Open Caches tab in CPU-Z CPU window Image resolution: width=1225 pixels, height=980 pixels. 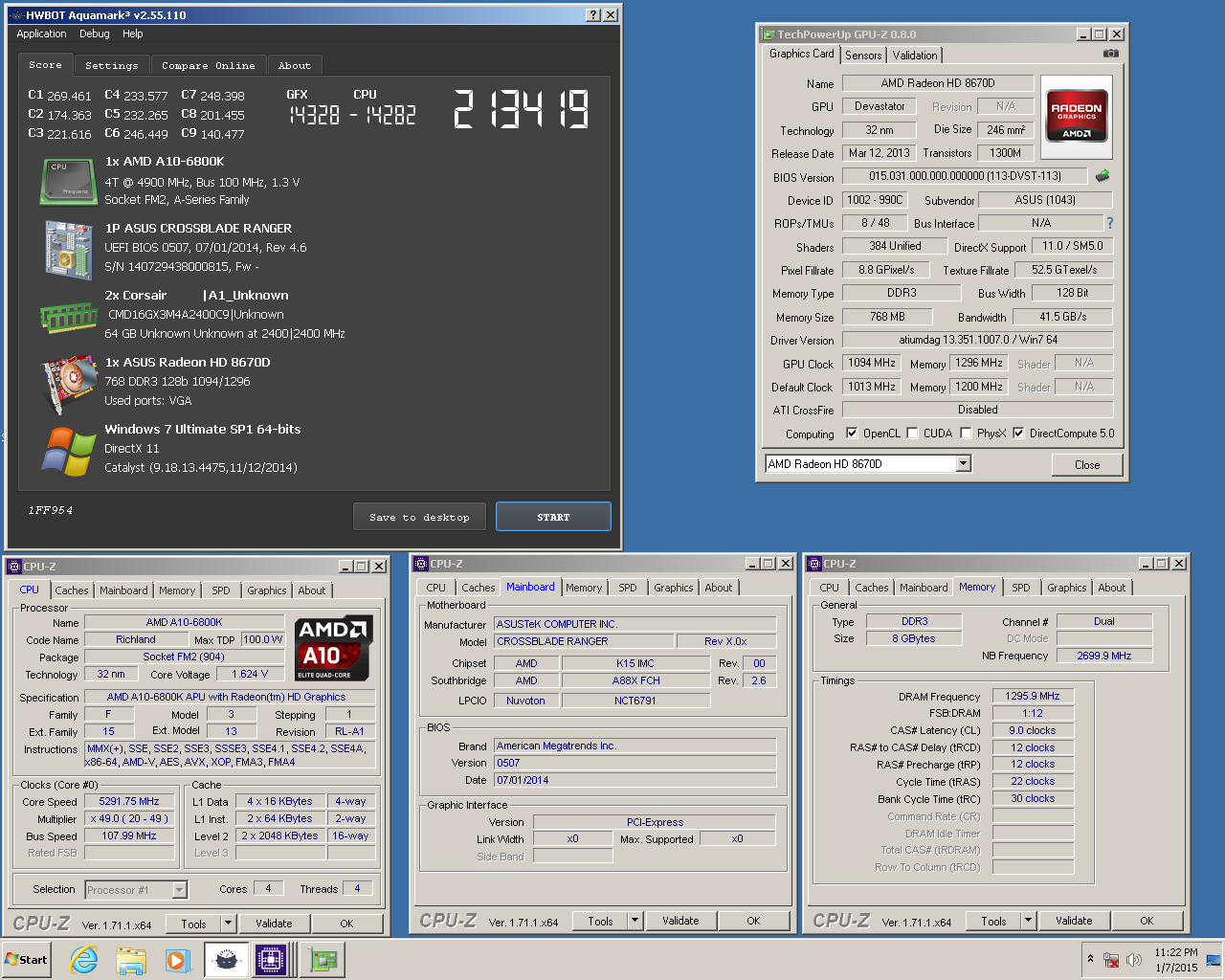pos(72,590)
